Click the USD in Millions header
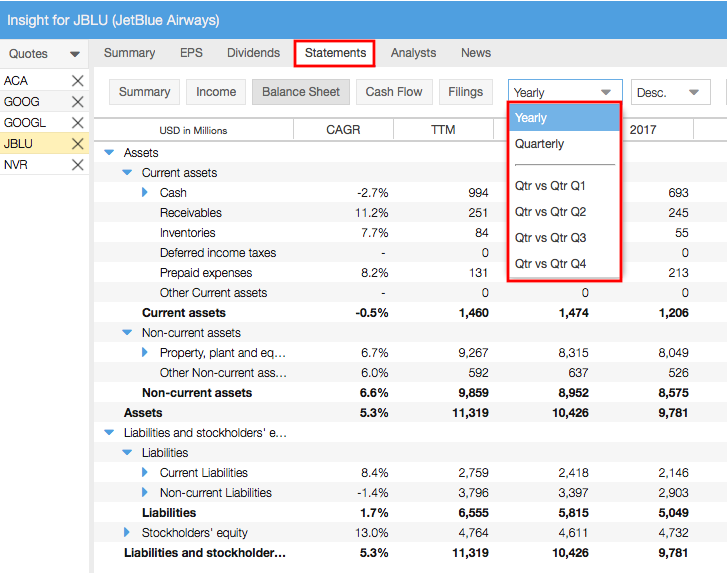This screenshot has width=727, height=573. [193, 130]
